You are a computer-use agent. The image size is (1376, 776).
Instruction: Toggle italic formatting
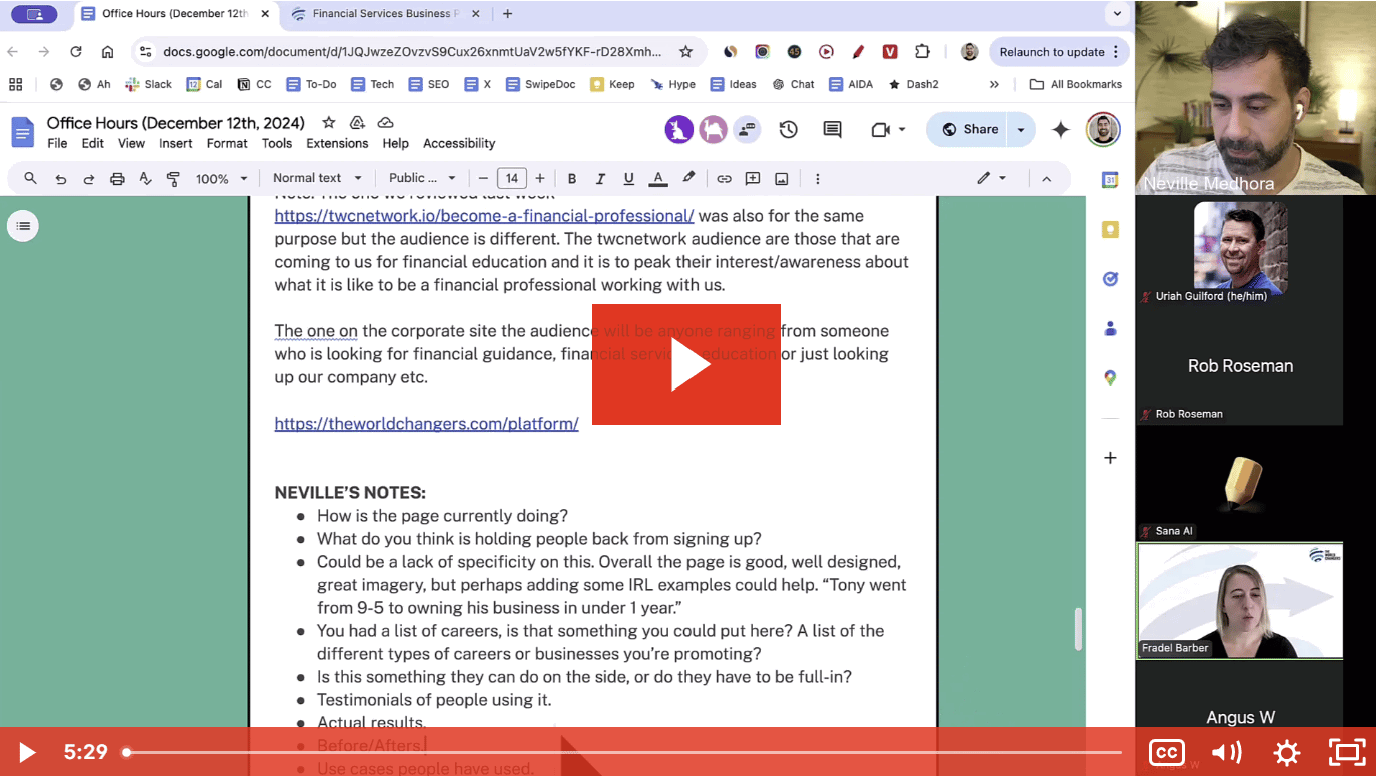pos(600,179)
